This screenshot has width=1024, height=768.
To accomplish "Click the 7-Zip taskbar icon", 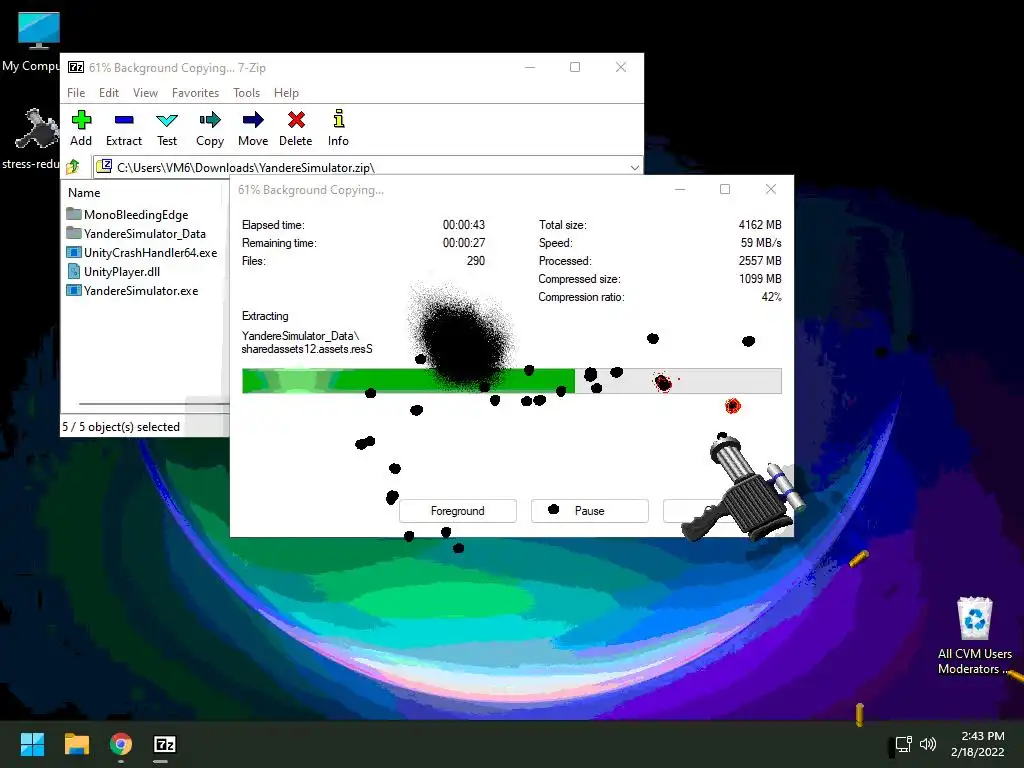I will (x=165, y=744).
